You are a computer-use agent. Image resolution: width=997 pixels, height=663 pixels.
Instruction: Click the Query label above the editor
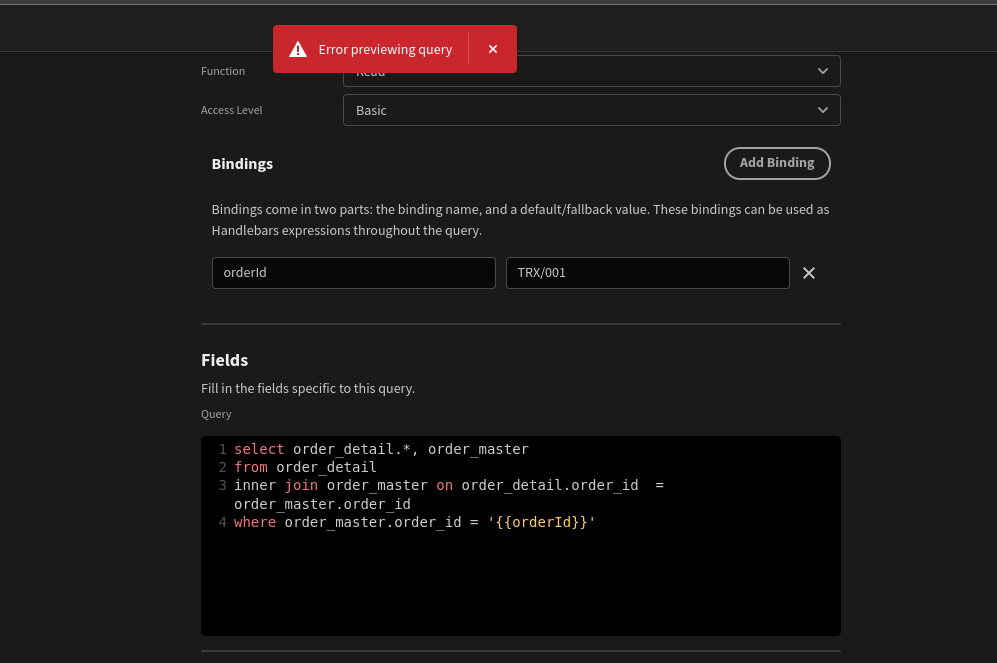216,413
